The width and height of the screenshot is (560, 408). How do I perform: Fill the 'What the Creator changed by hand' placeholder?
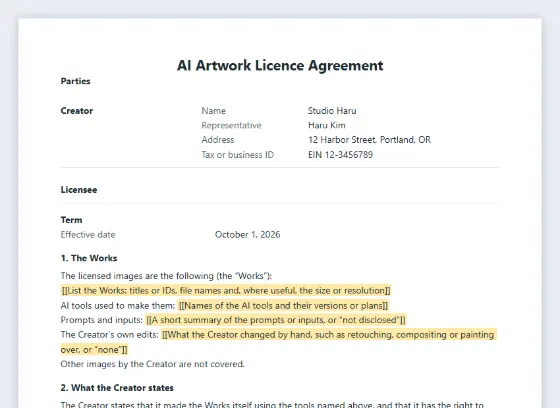[x=279, y=342]
